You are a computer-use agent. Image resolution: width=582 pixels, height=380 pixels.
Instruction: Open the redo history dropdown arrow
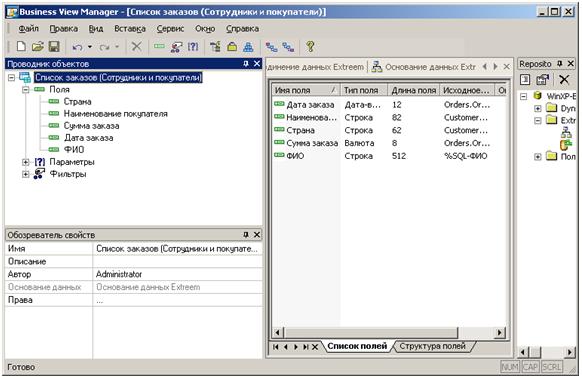tap(117, 47)
